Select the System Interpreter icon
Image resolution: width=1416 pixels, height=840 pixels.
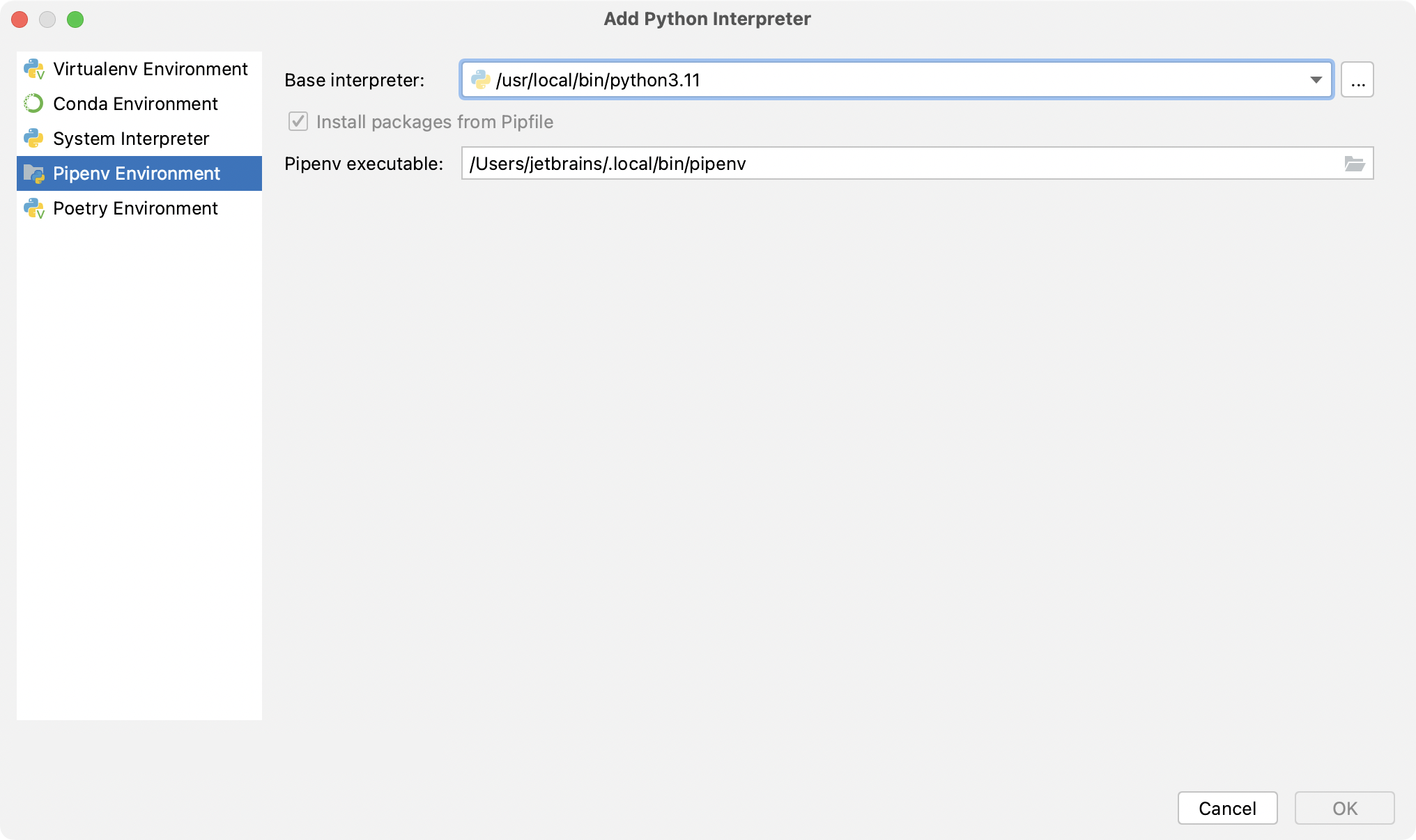(34, 138)
